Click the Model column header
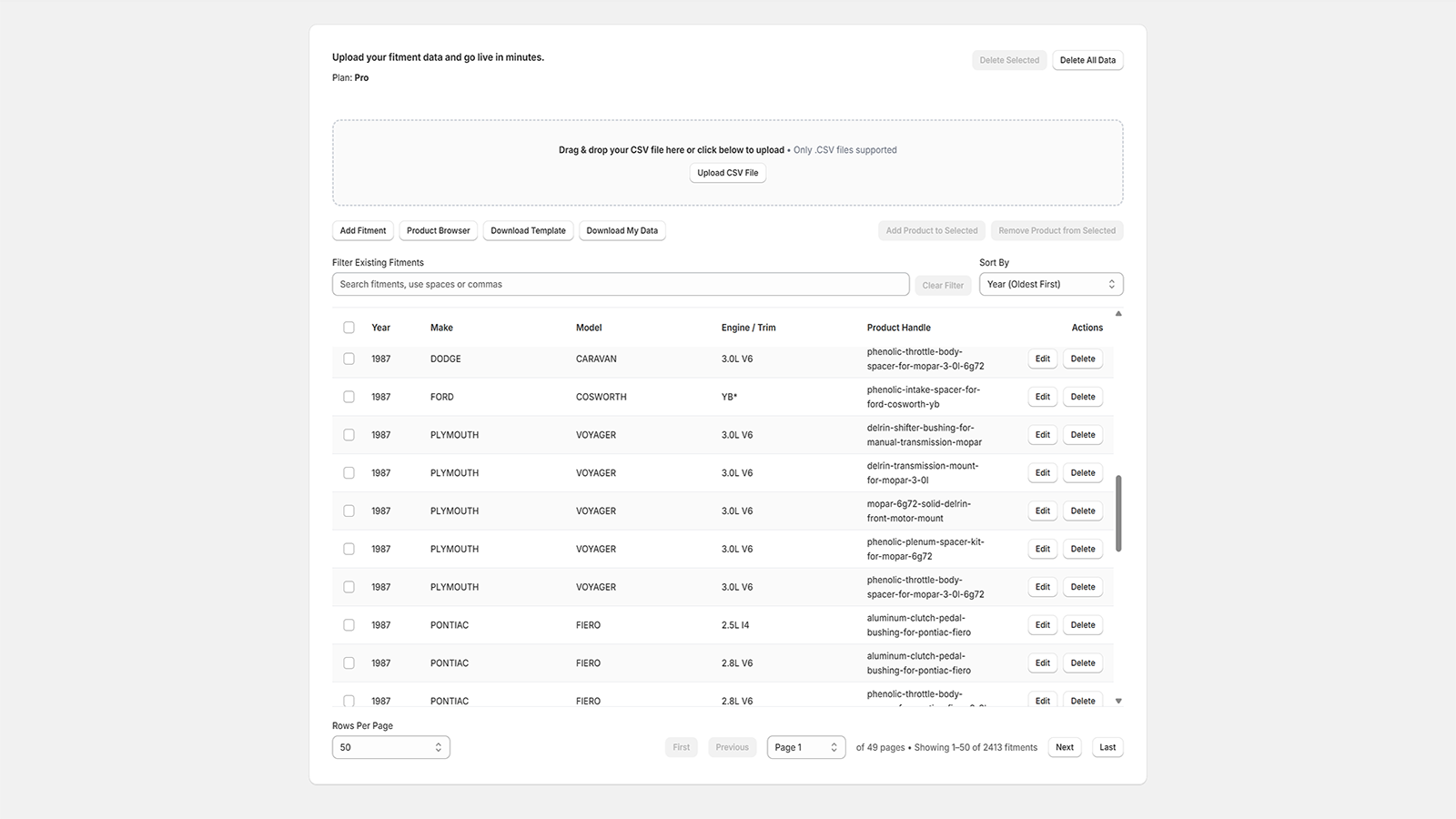1456x819 pixels. (x=589, y=328)
